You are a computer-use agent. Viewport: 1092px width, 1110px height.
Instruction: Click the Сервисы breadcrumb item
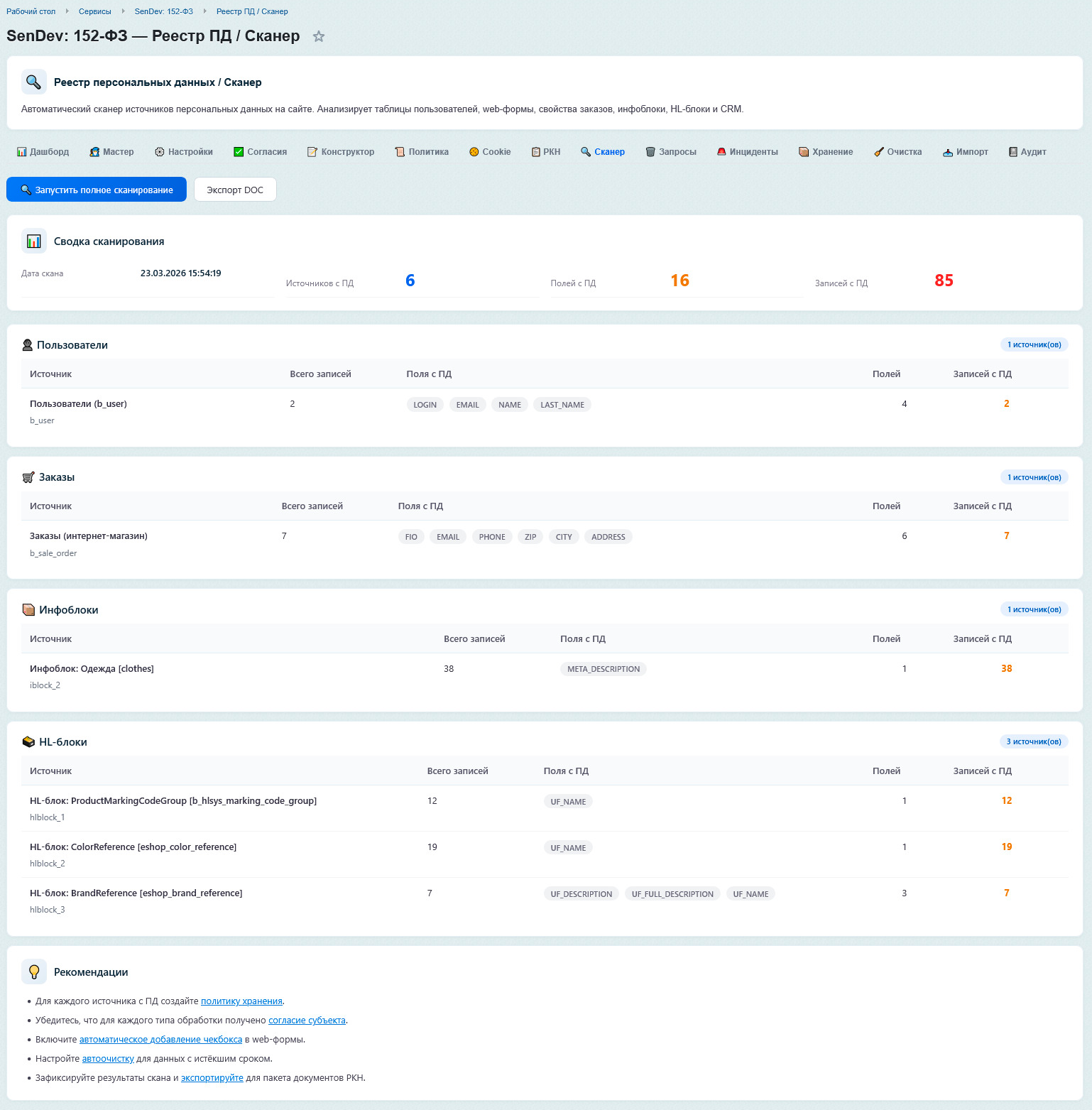95,11
